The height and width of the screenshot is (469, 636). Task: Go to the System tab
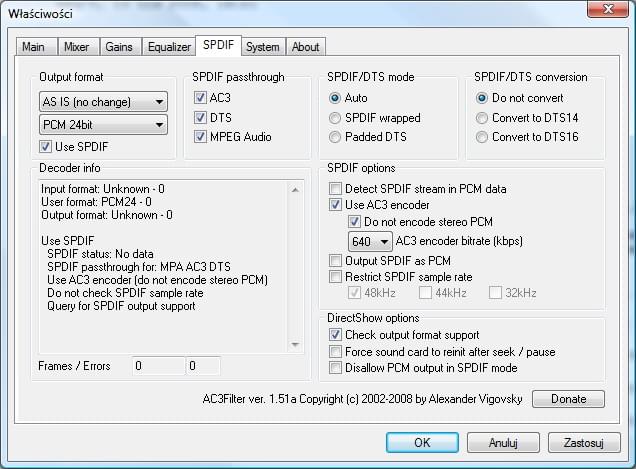(263, 47)
